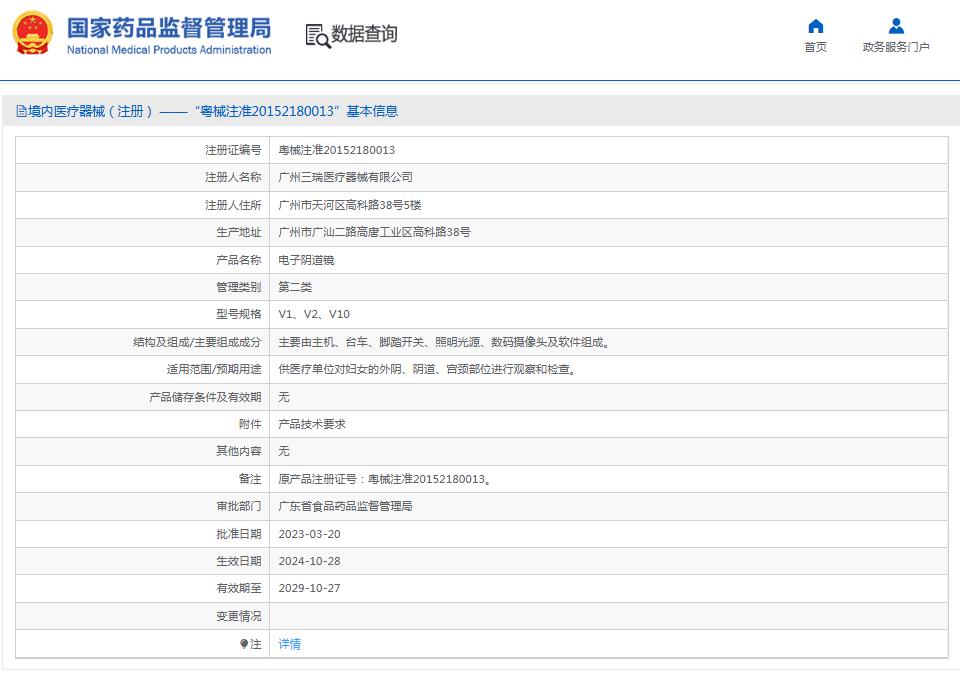Select the blue home icon above 首页
The height and width of the screenshot is (676, 960).
[x=815, y=26]
